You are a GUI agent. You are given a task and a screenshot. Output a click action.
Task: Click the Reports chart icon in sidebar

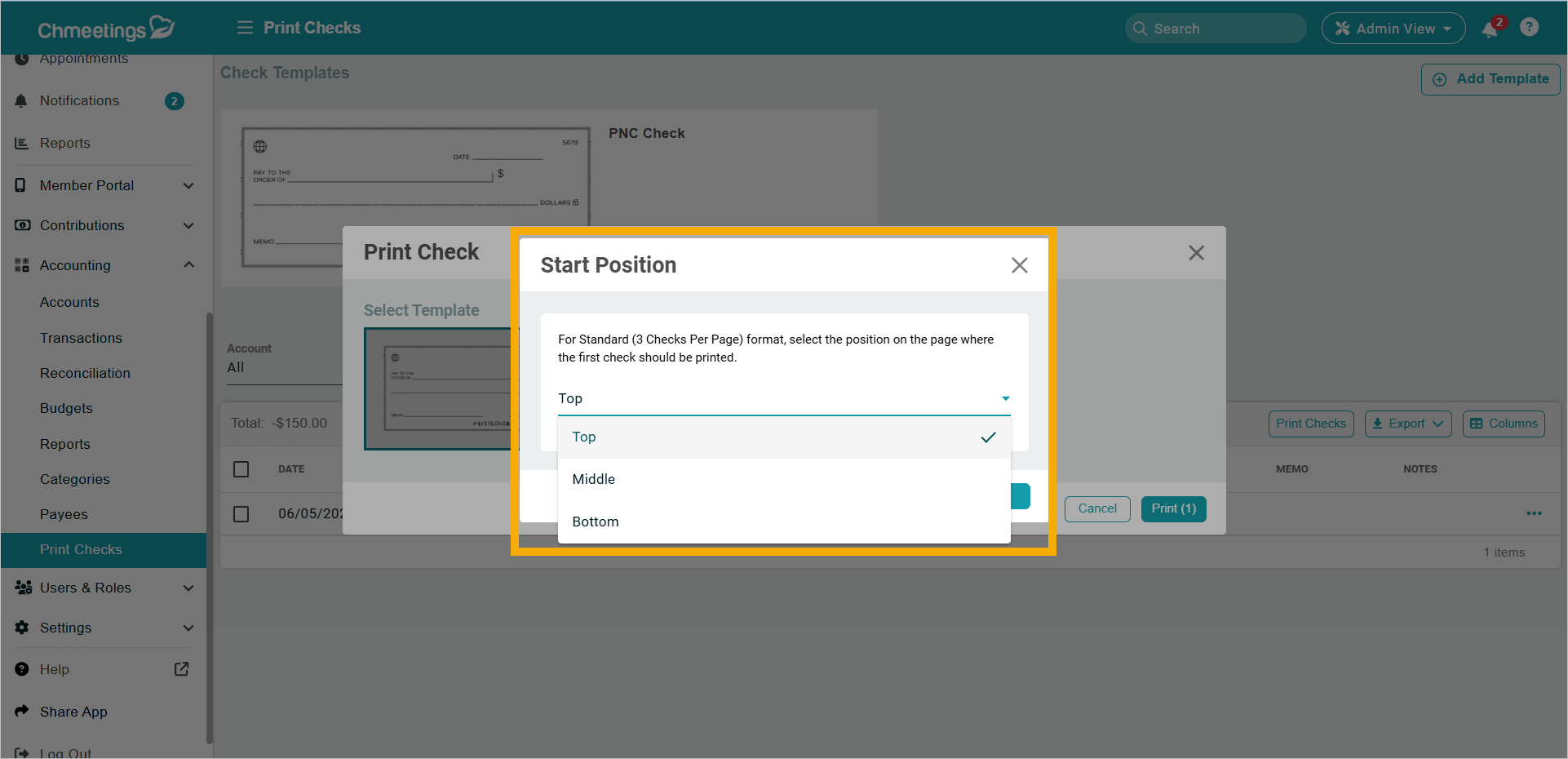click(x=21, y=143)
